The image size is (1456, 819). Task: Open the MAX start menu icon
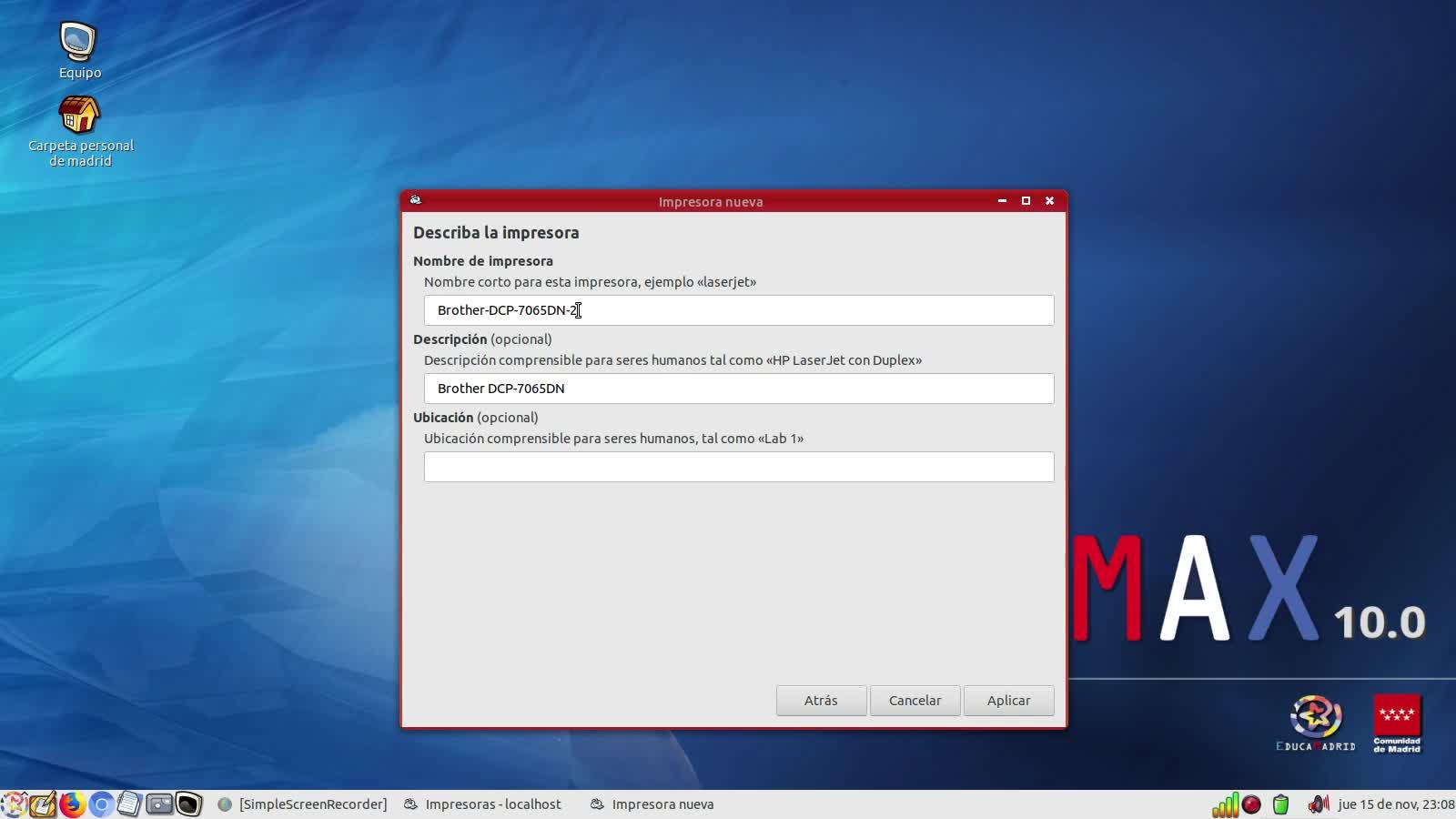pyautogui.click(x=14, y=804)
